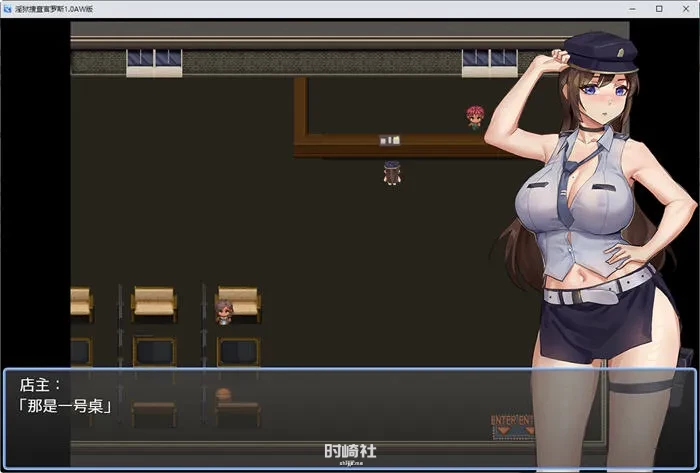The image size is (700, 473).
Task: Click the police officer sprite at the counter
Action: (x=392, y=173)
